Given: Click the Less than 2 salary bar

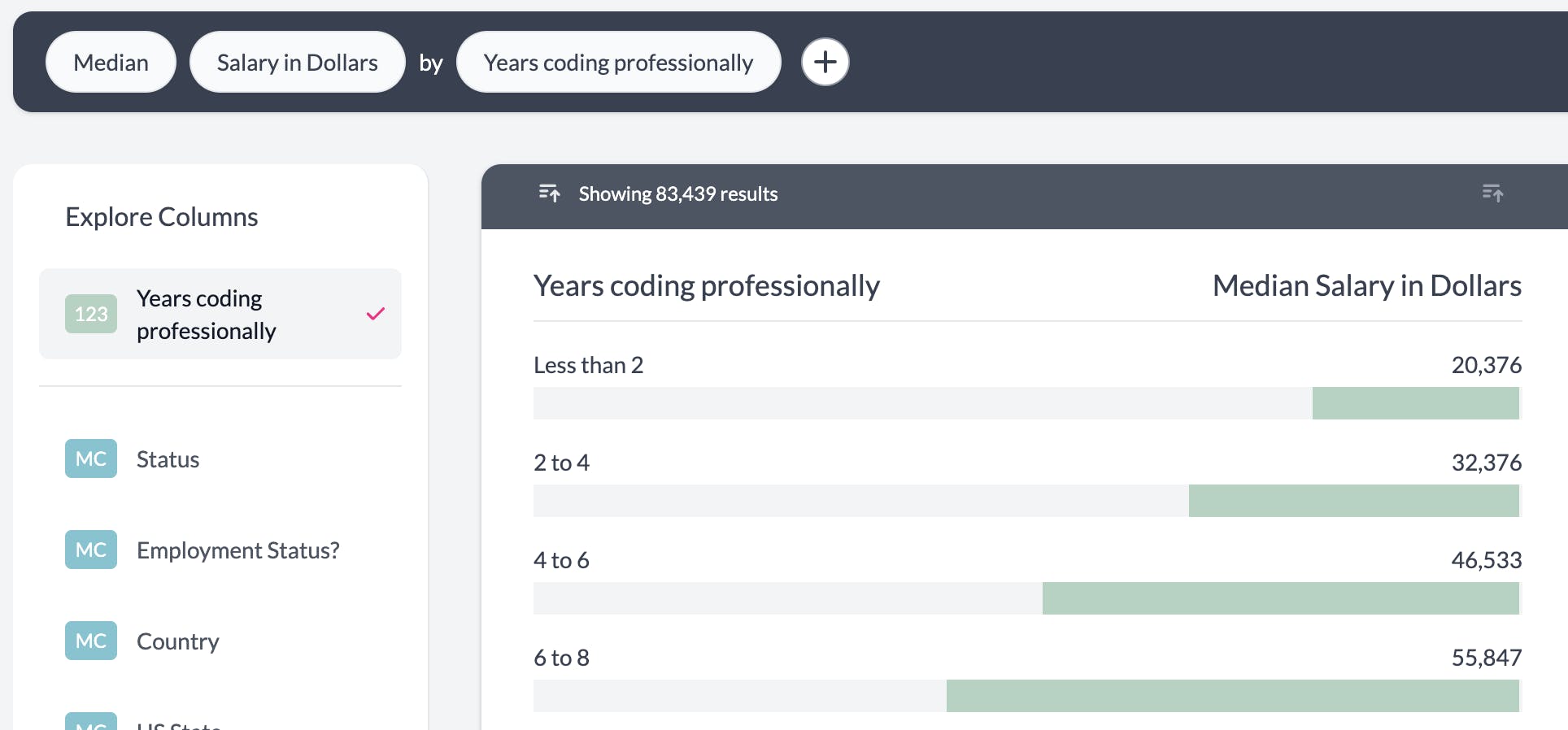Looking at the screenshot, I should [x=1415, y=403].
